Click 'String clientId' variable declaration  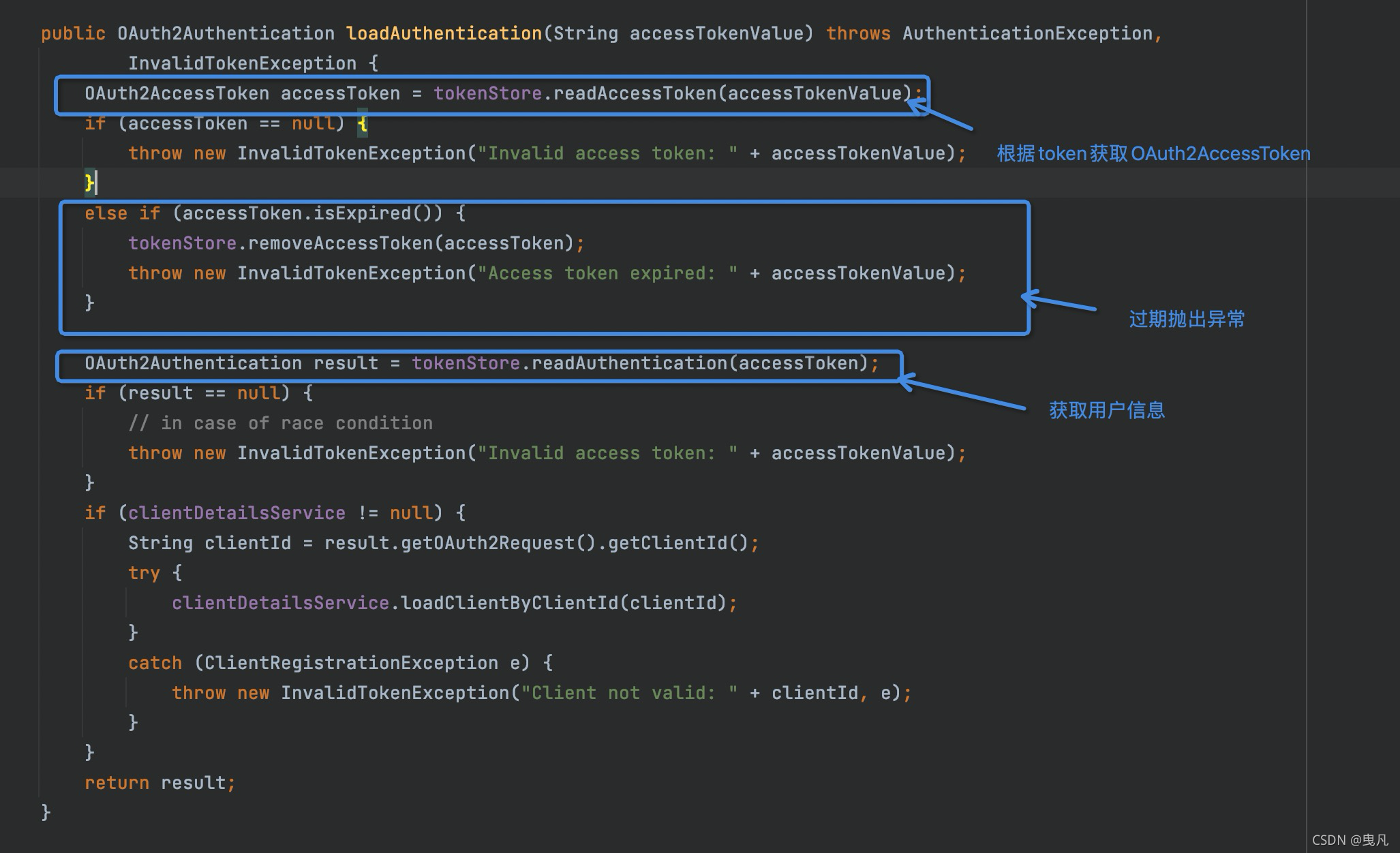[x=209, y=543]
